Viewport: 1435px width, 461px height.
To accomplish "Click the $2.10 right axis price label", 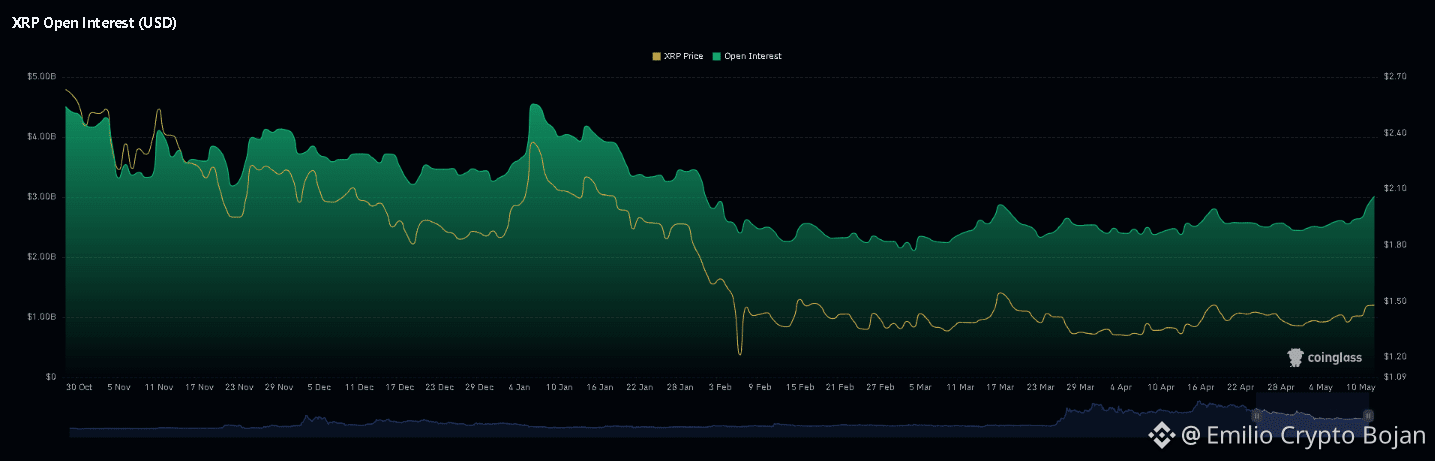I will click(x=1395, y=188).
